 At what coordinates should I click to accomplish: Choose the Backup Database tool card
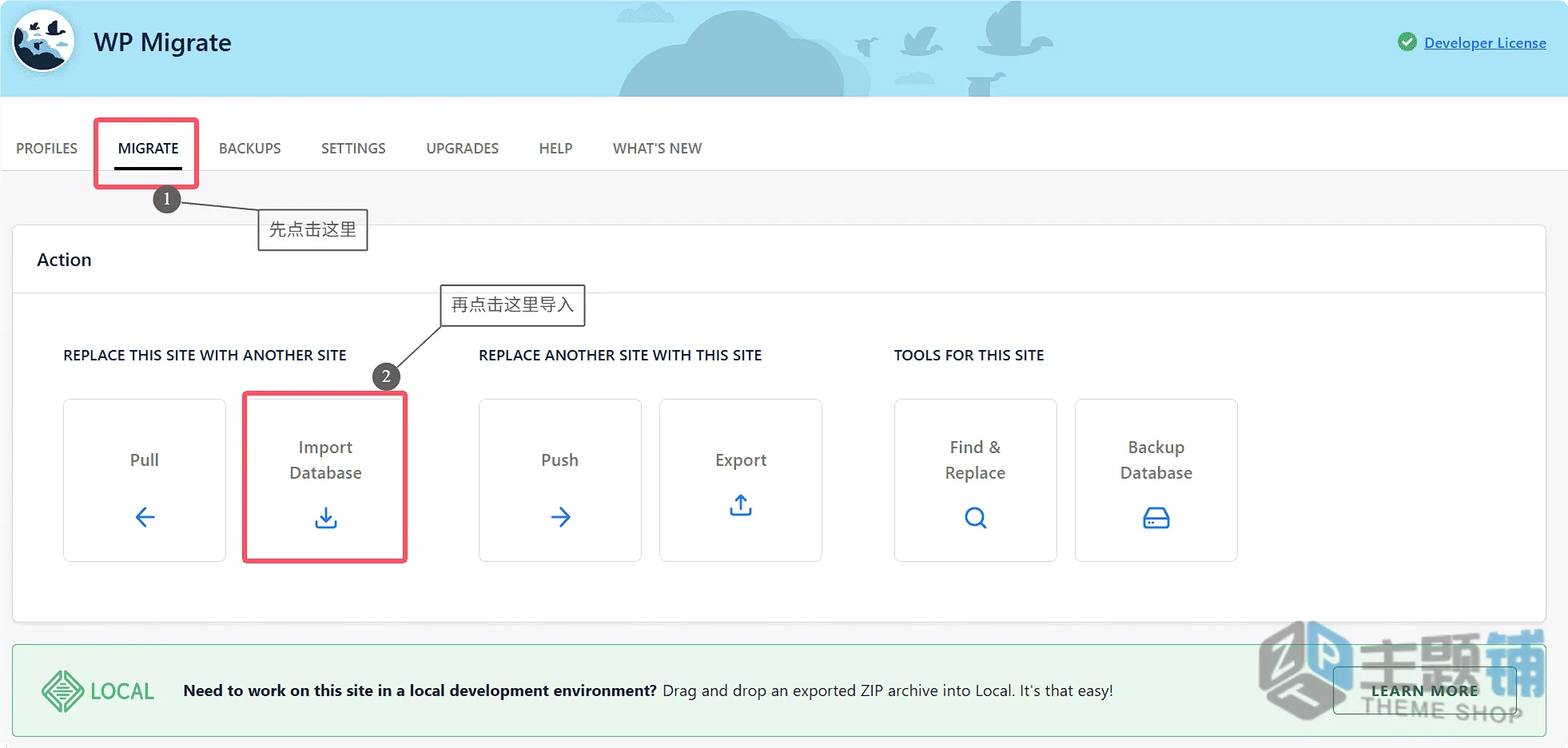point(1156,480)
